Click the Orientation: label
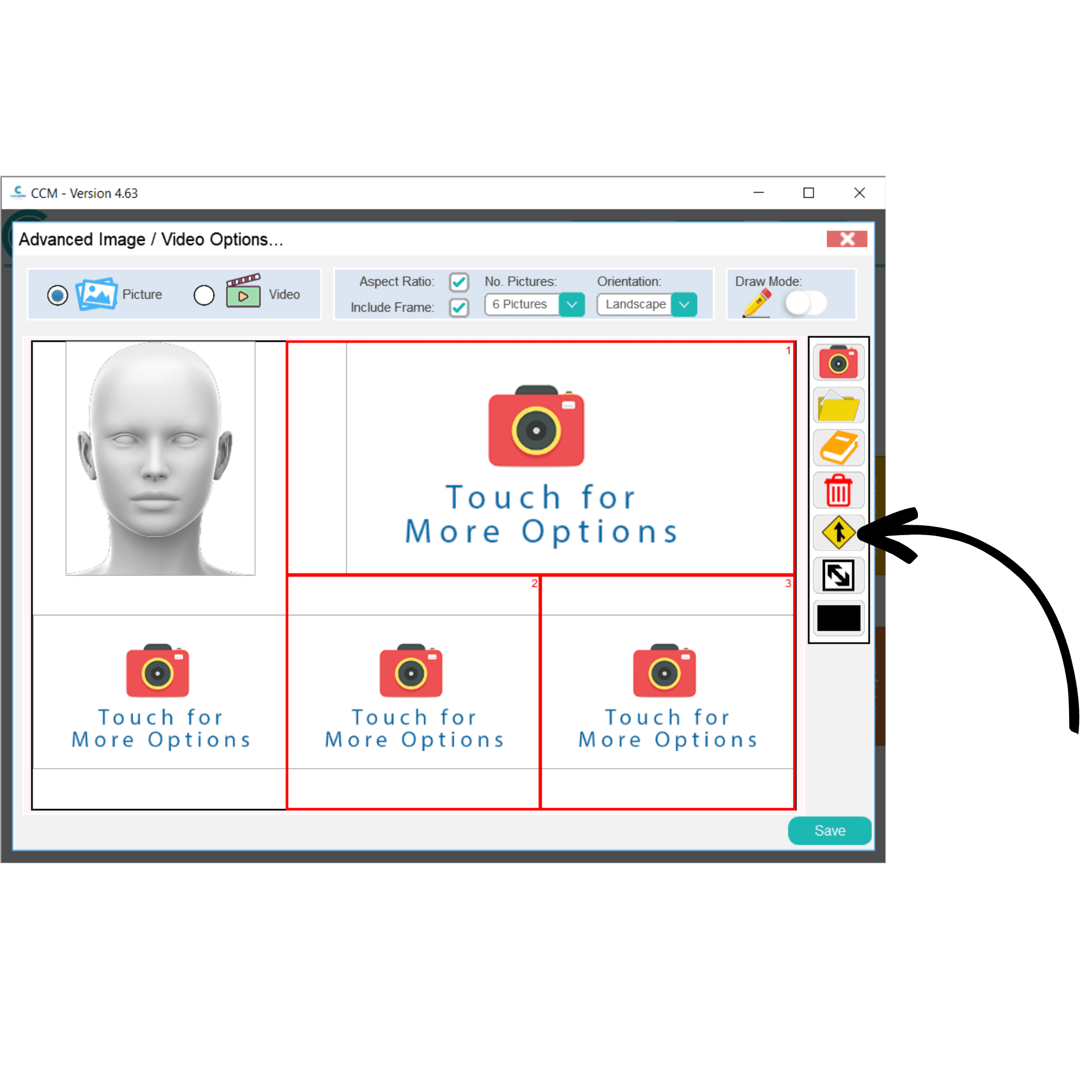1092x1092 pixels. point(629,282)
